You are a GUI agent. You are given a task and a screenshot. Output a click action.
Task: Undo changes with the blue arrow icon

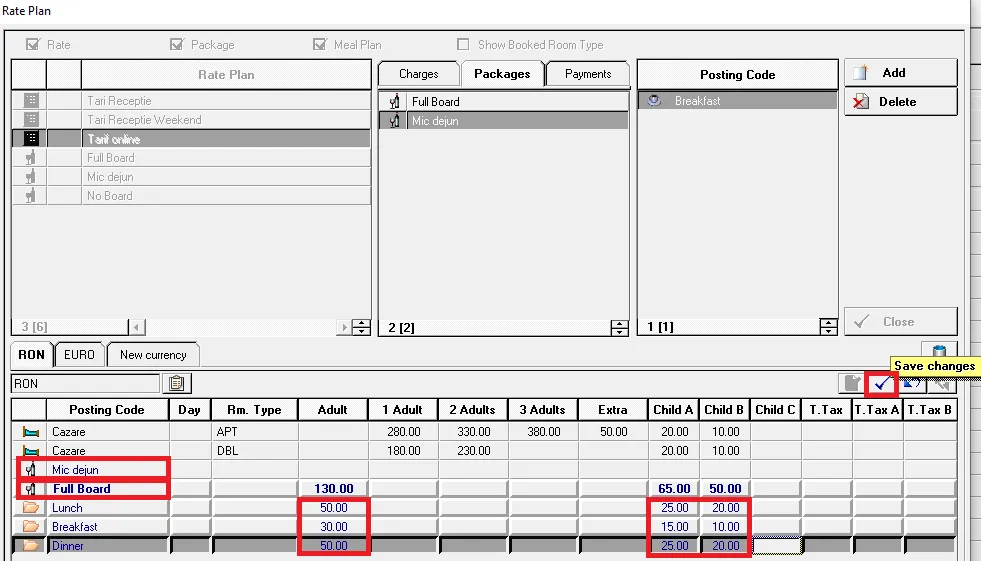(x=912, y=383)
